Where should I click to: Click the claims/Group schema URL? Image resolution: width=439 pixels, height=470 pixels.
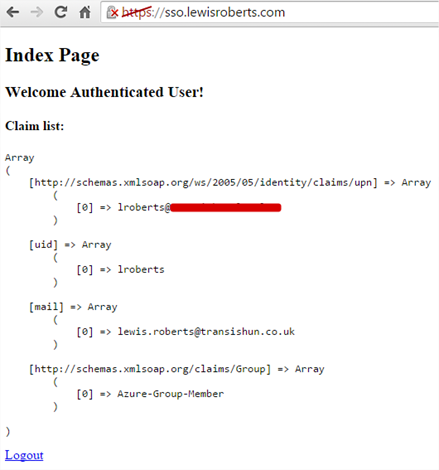[x=150, y=369]
